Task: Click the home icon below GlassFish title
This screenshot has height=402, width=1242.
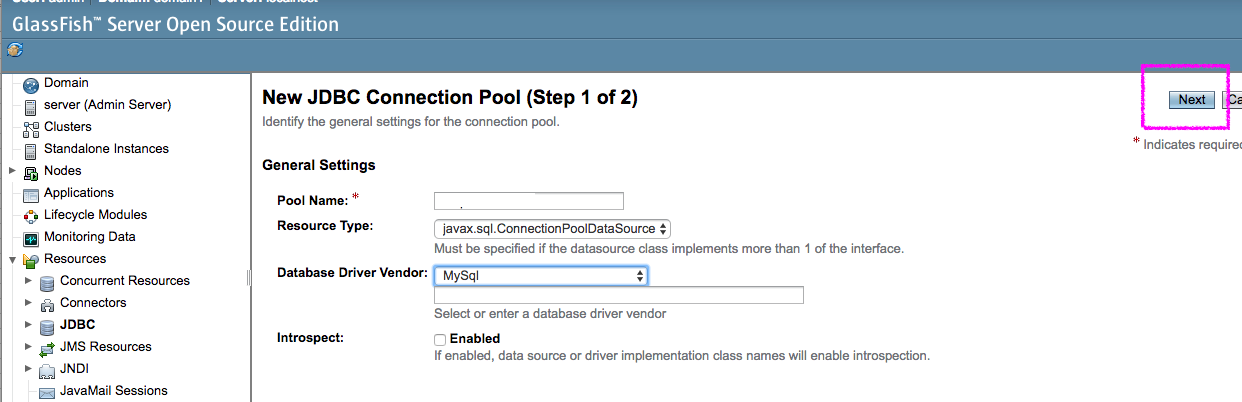Action: click(14, 49)
